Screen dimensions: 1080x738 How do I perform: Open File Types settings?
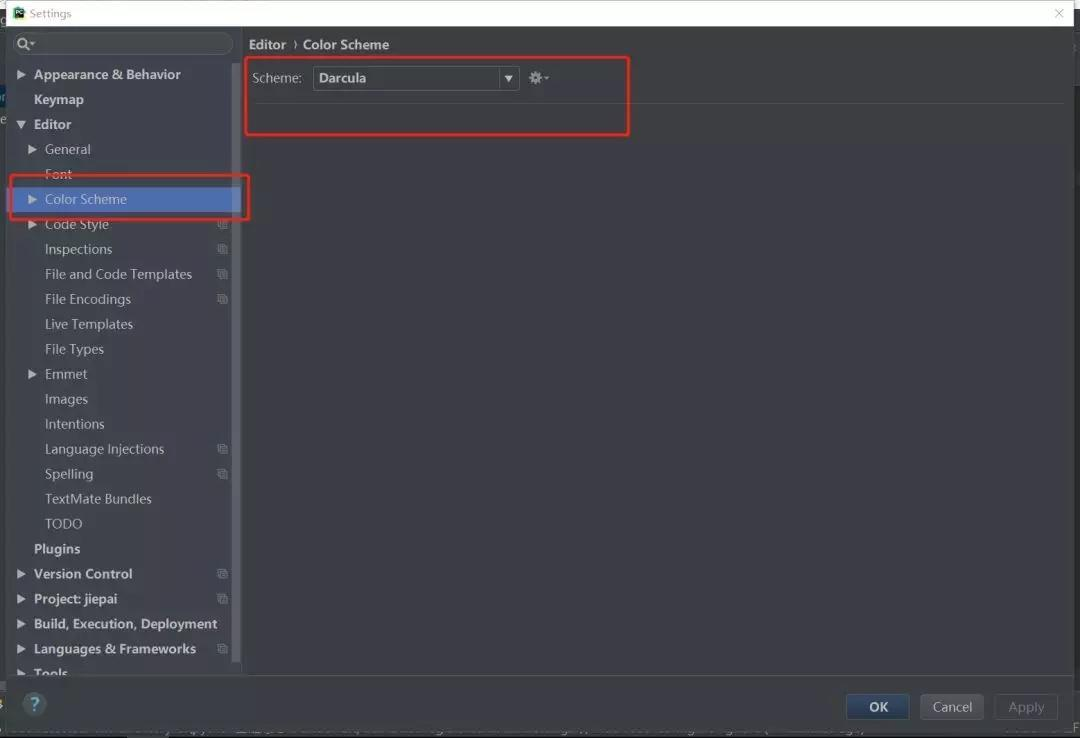point(74,349)
